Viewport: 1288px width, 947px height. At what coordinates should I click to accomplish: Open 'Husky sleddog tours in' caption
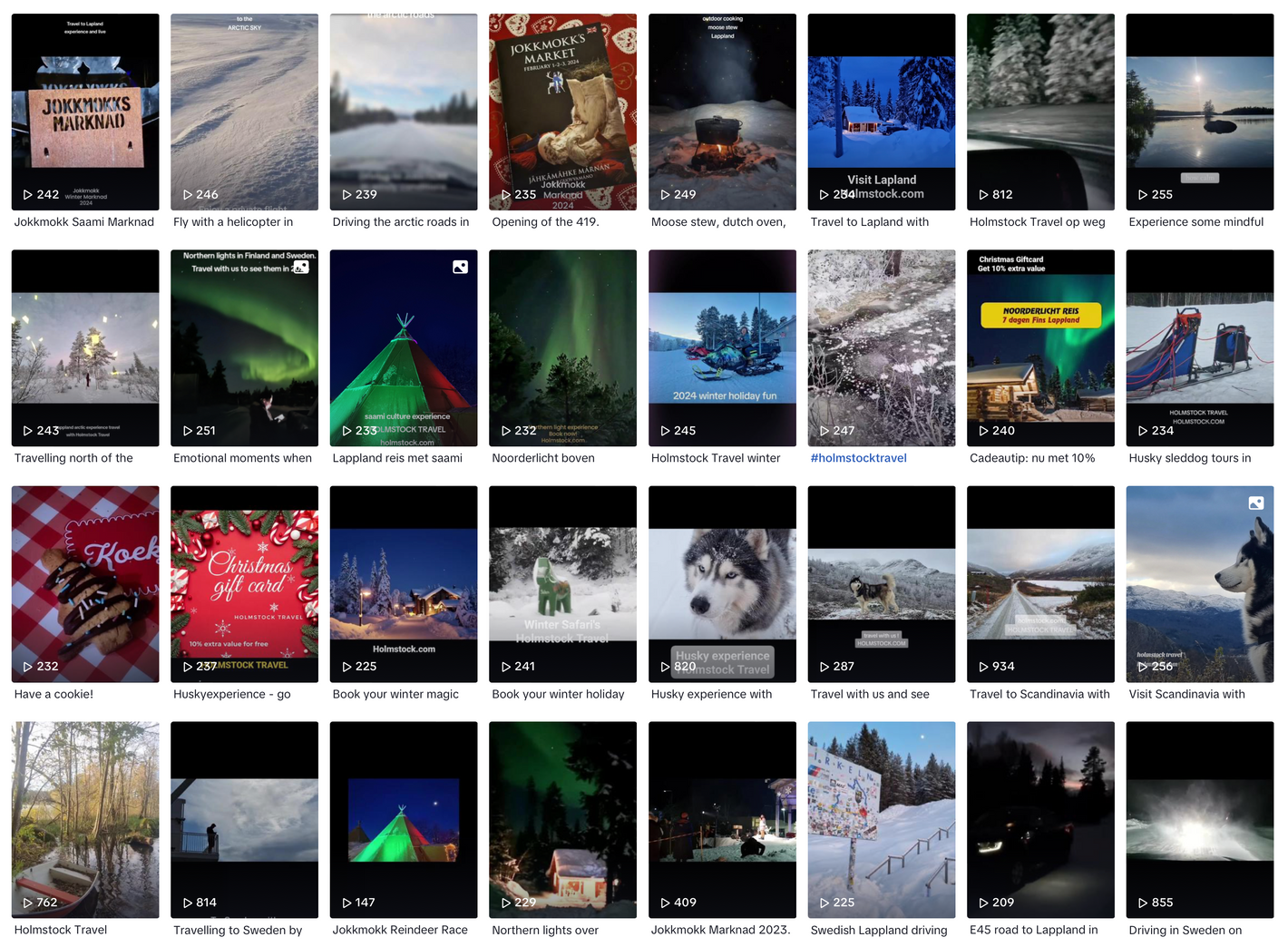1190,458
